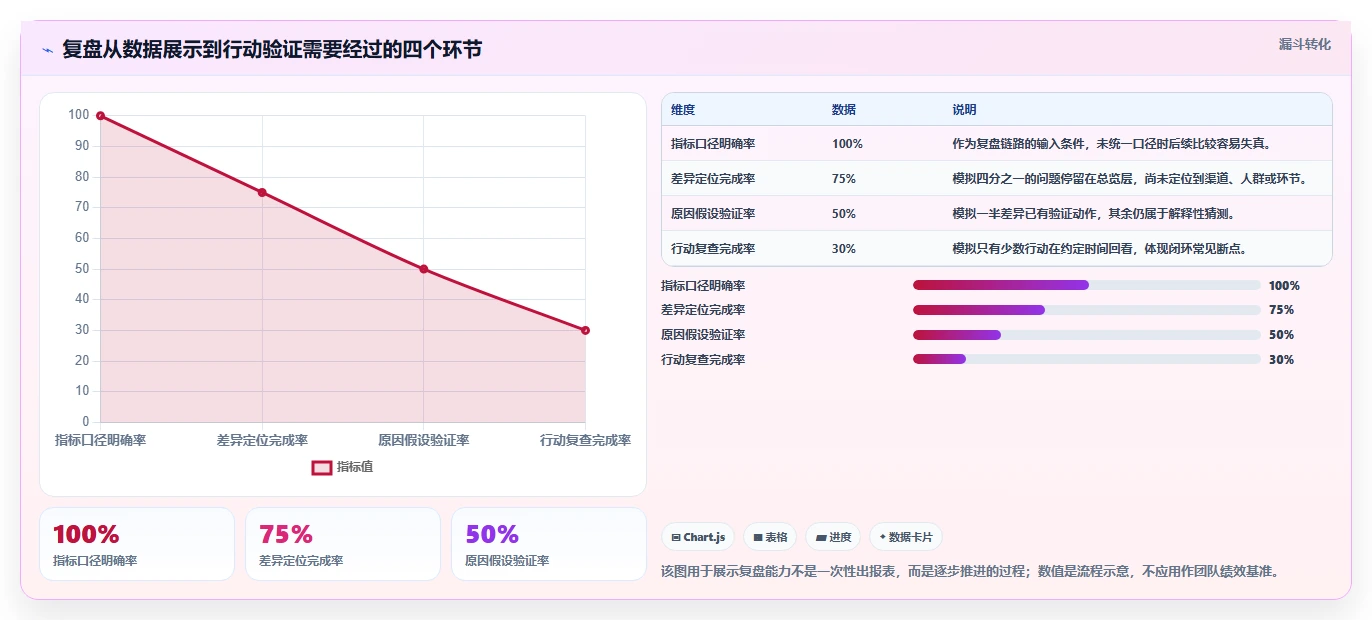Click the 数据 column header
The height and width of the screenshot is (620, 1372).
[x=844, y=110]
